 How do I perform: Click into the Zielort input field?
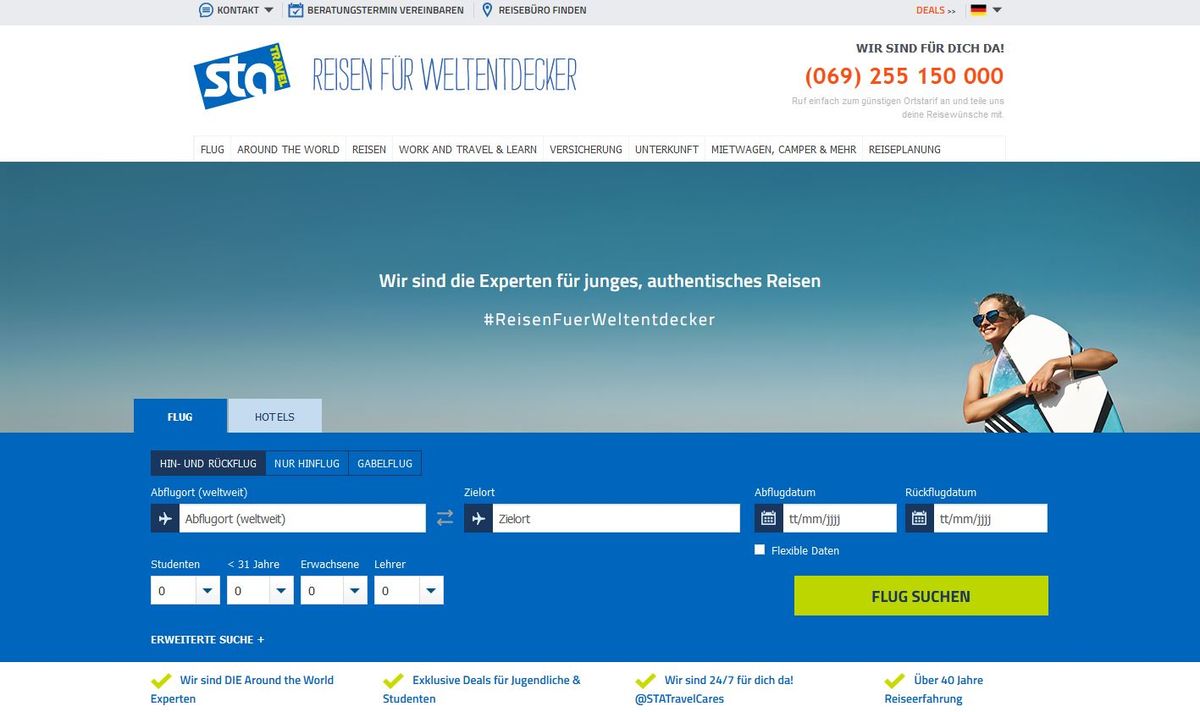coord(615,518)
